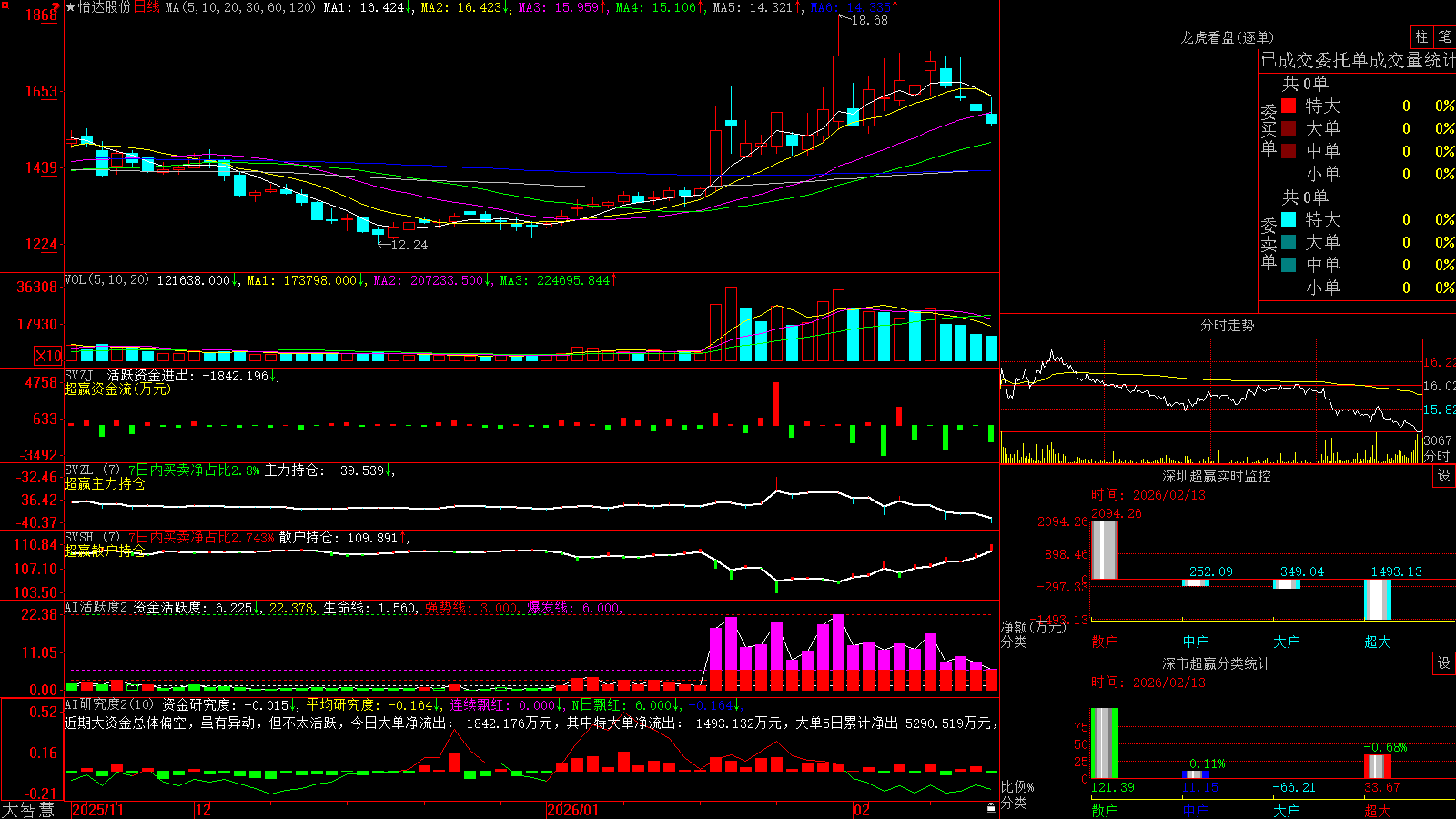Click the teal 中单 sell swatch
Viewport: 1456px width, 819px height.
1289,265
